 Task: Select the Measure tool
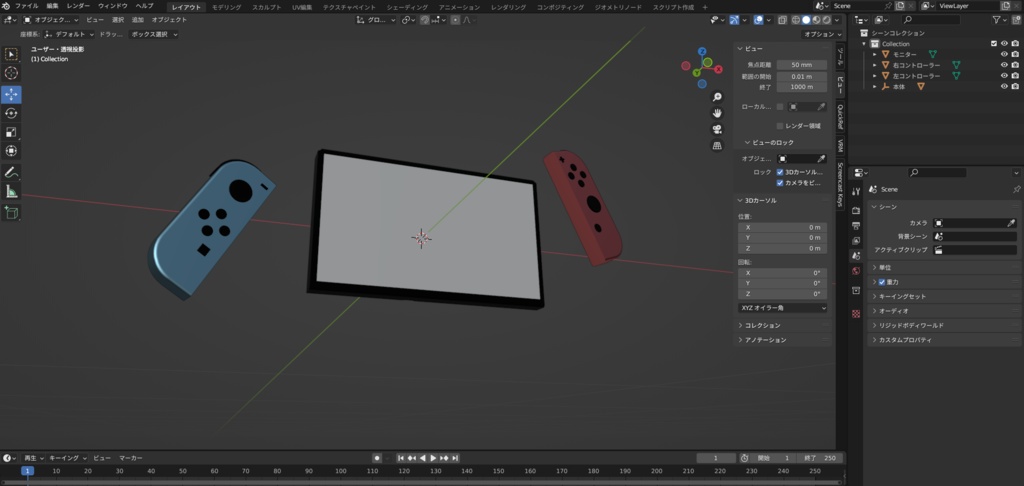point(11,191)
